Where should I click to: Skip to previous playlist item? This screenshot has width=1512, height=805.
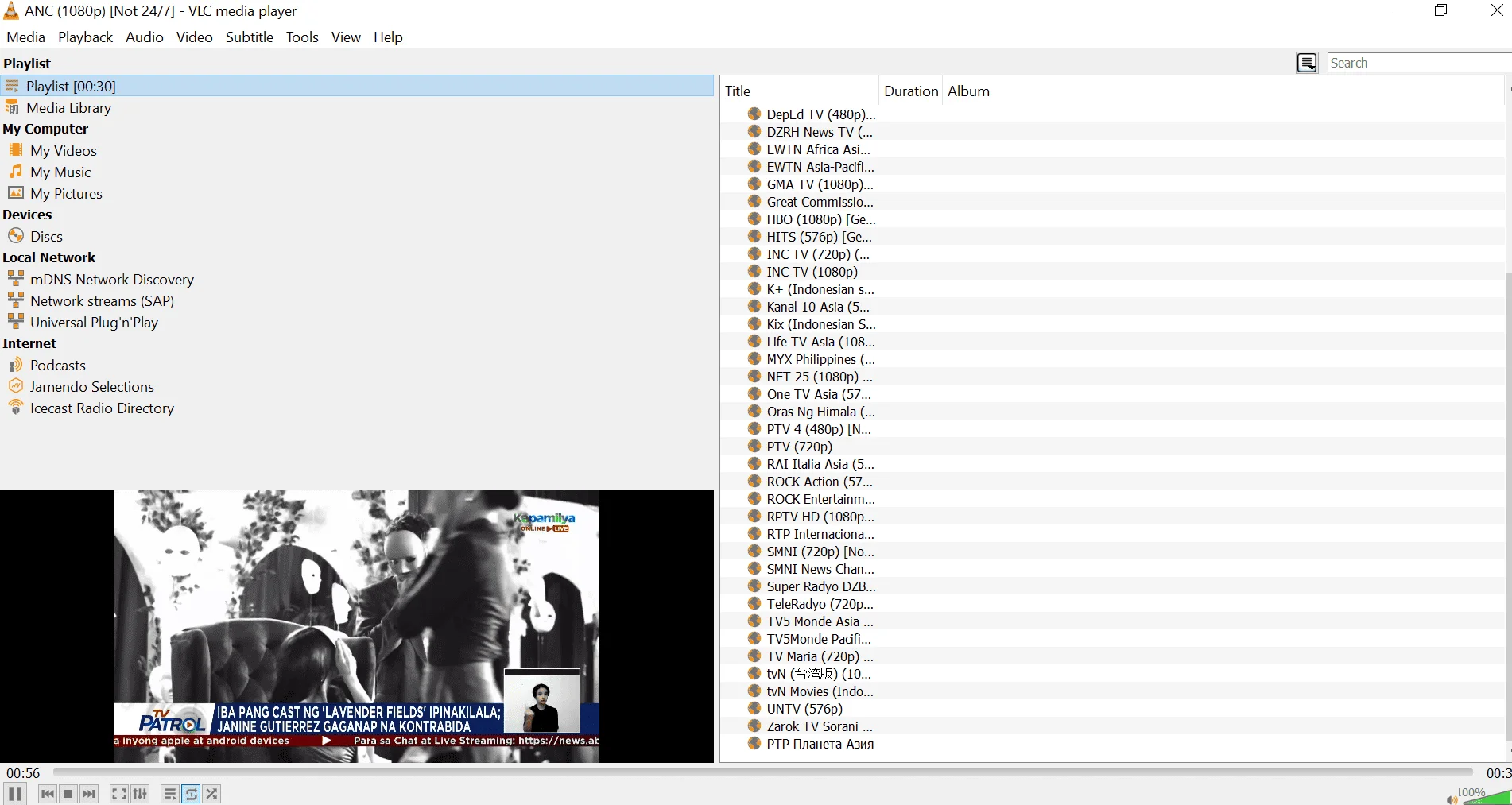click(48, 794)
